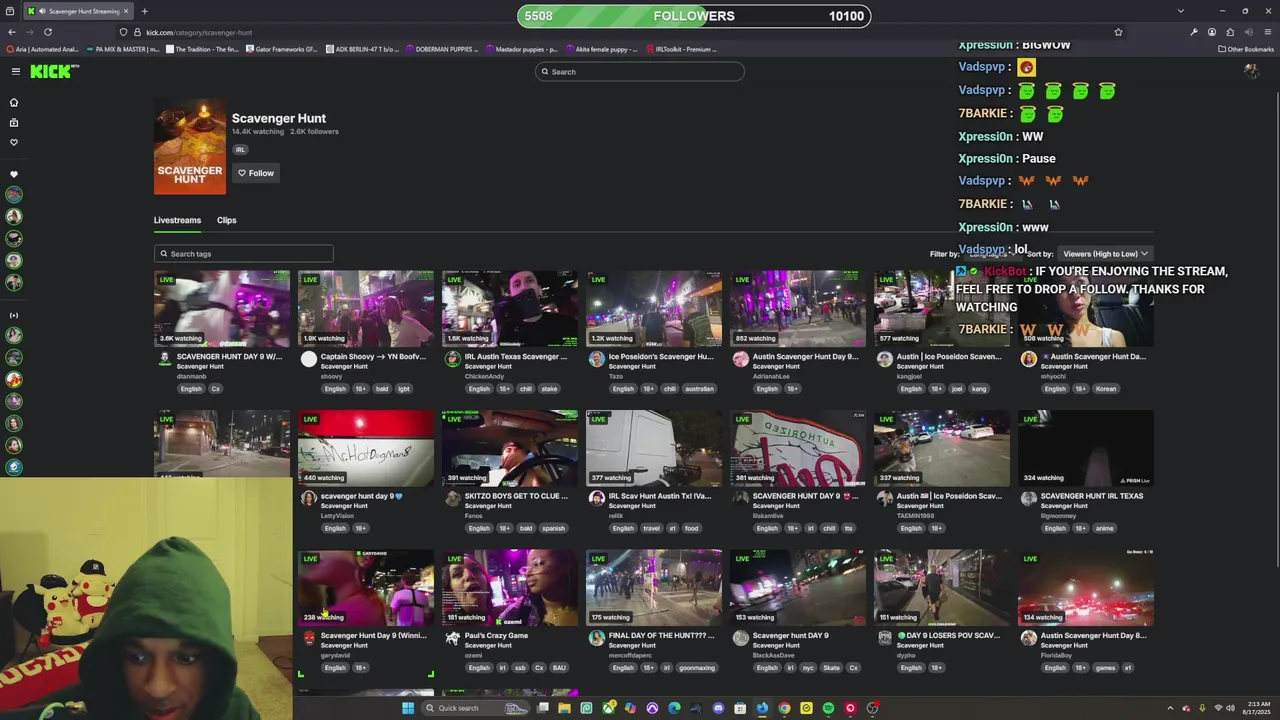Show hidden system tray icons
The image size is (1280, 720).
click(1170, 708)
